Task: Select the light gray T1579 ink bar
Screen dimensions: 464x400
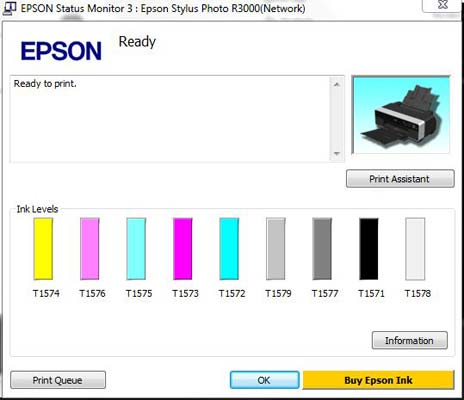Action: click(276, 249)
